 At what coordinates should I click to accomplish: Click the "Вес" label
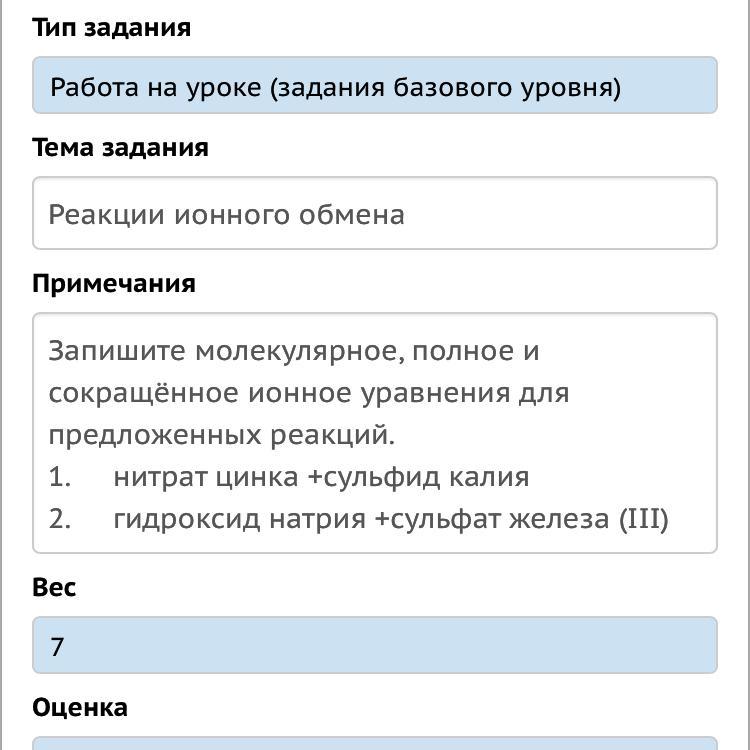tap(54, 587)
